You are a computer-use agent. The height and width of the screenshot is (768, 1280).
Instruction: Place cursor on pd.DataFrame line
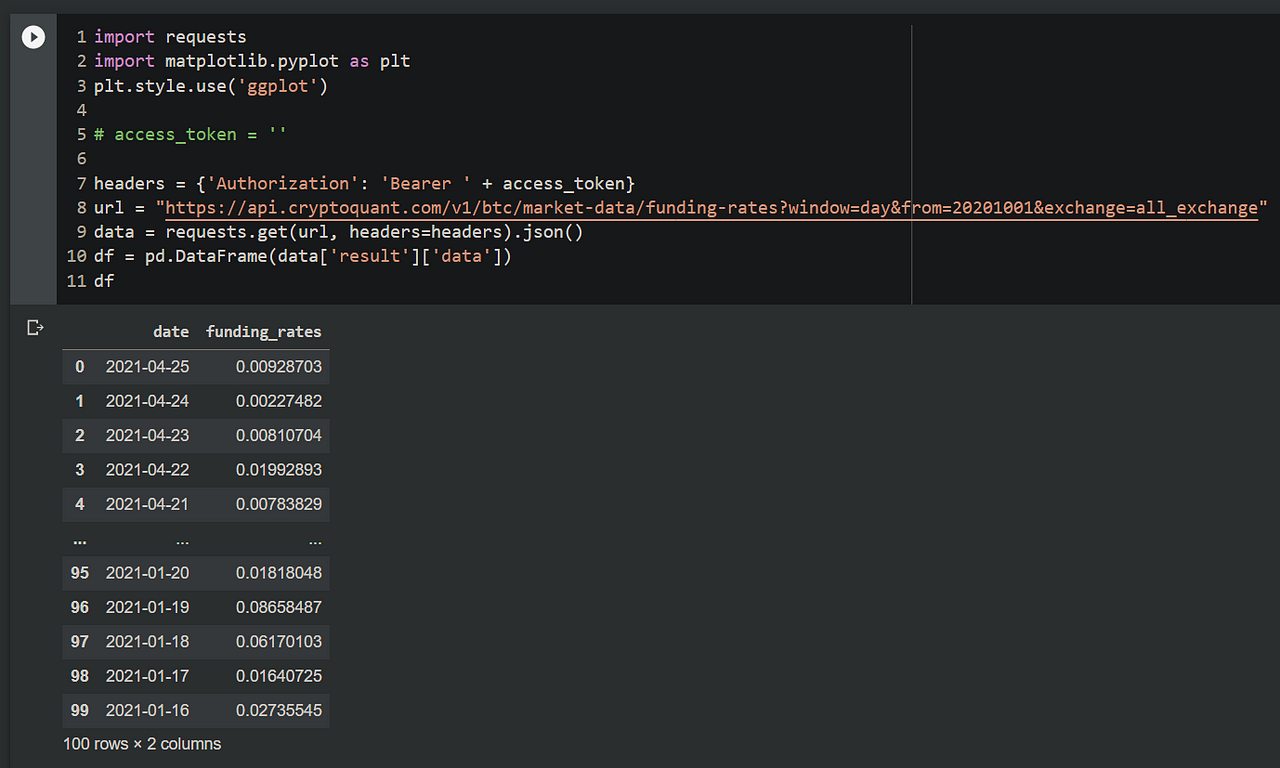click(303, 257)
